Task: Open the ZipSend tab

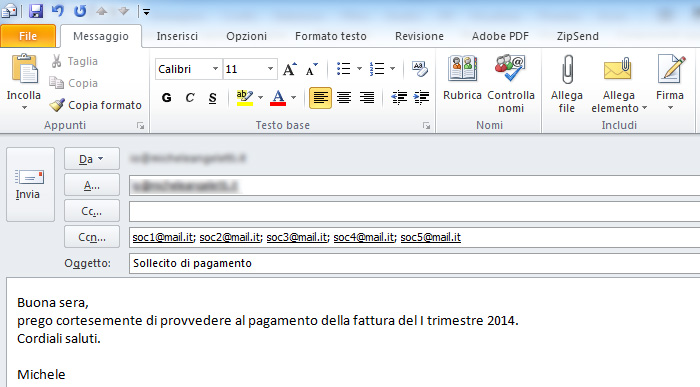Action: point(578,36)
